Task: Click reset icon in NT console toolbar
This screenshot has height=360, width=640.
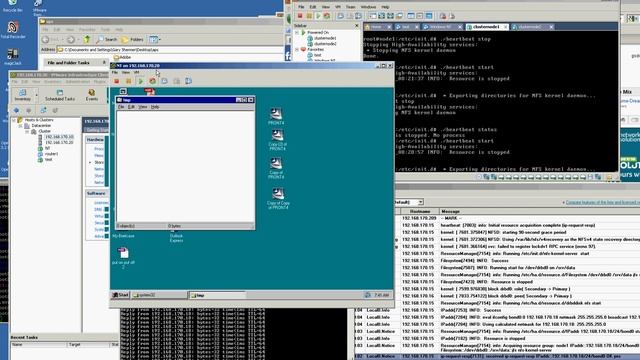Action: pyautogui.click(x=152, y=81)
